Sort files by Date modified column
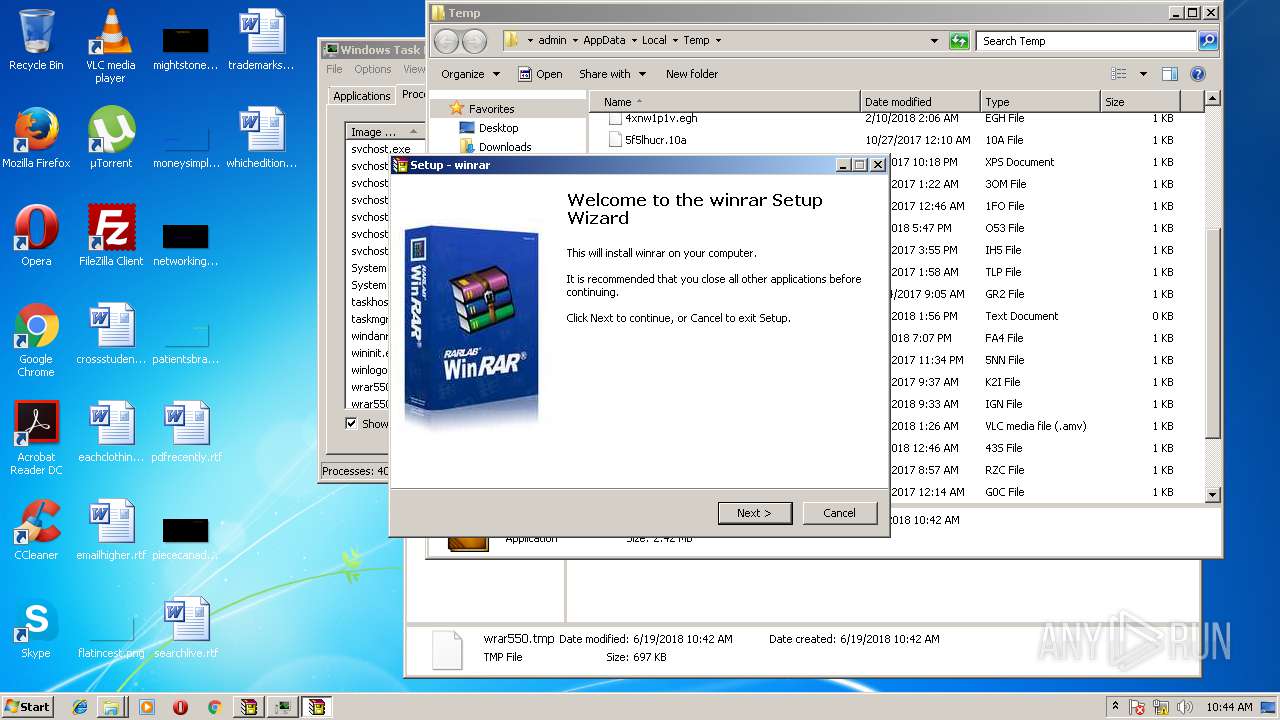Image resolution: width=1280 pixels, height=720 pixels. coord(920,102)
